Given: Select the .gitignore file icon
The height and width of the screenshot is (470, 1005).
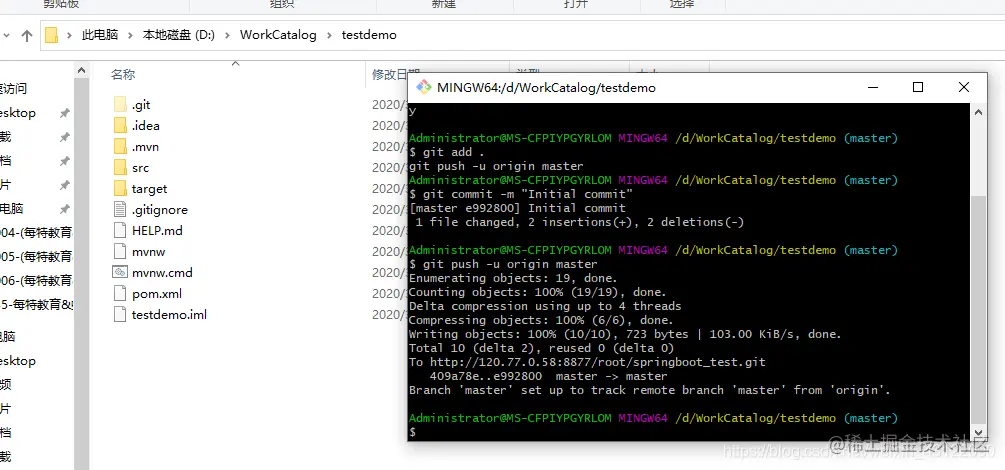Looking at the screenshot, I should [x=120, y=210].
